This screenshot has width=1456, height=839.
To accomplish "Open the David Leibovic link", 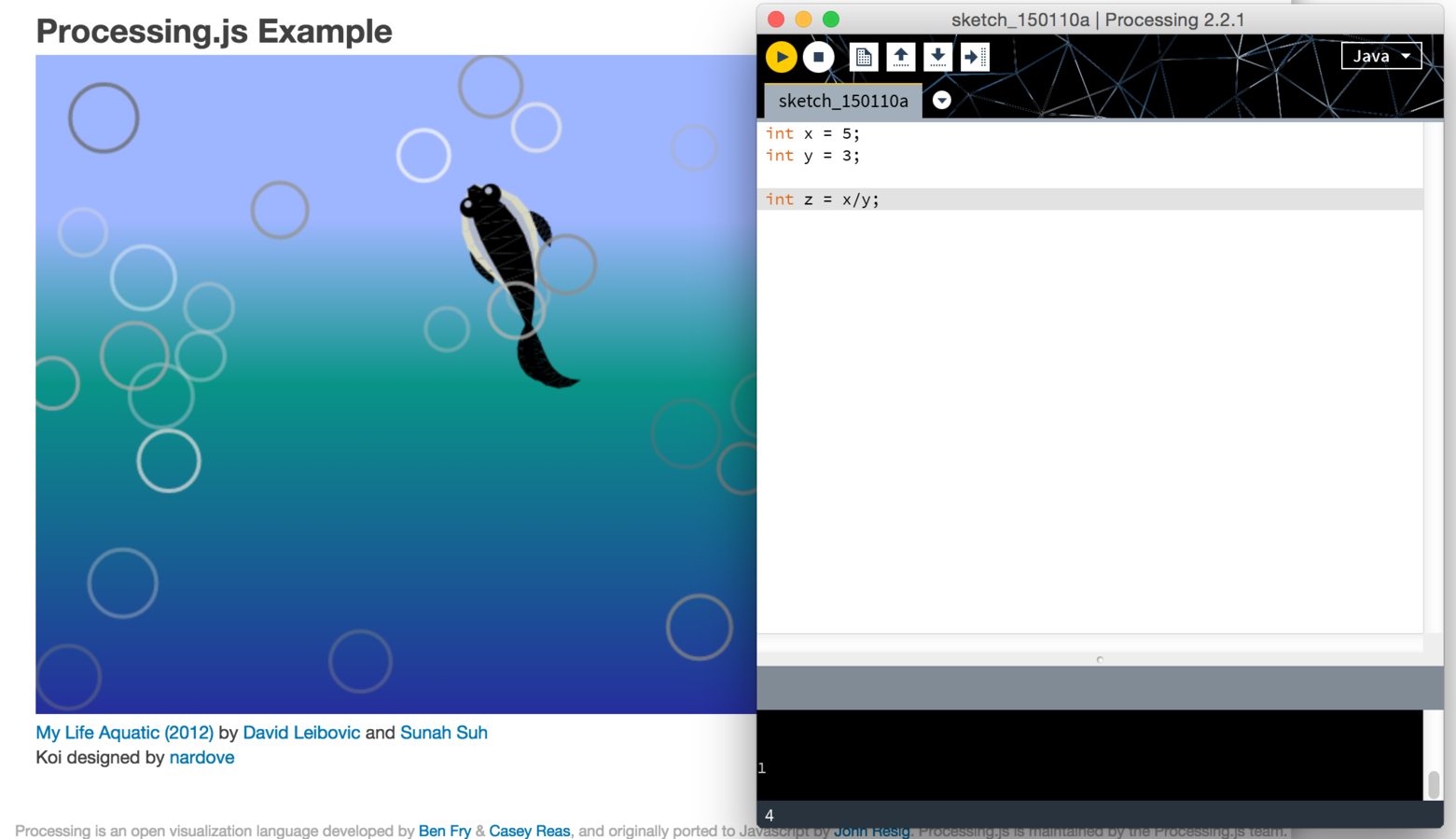I will pos(301,733).
